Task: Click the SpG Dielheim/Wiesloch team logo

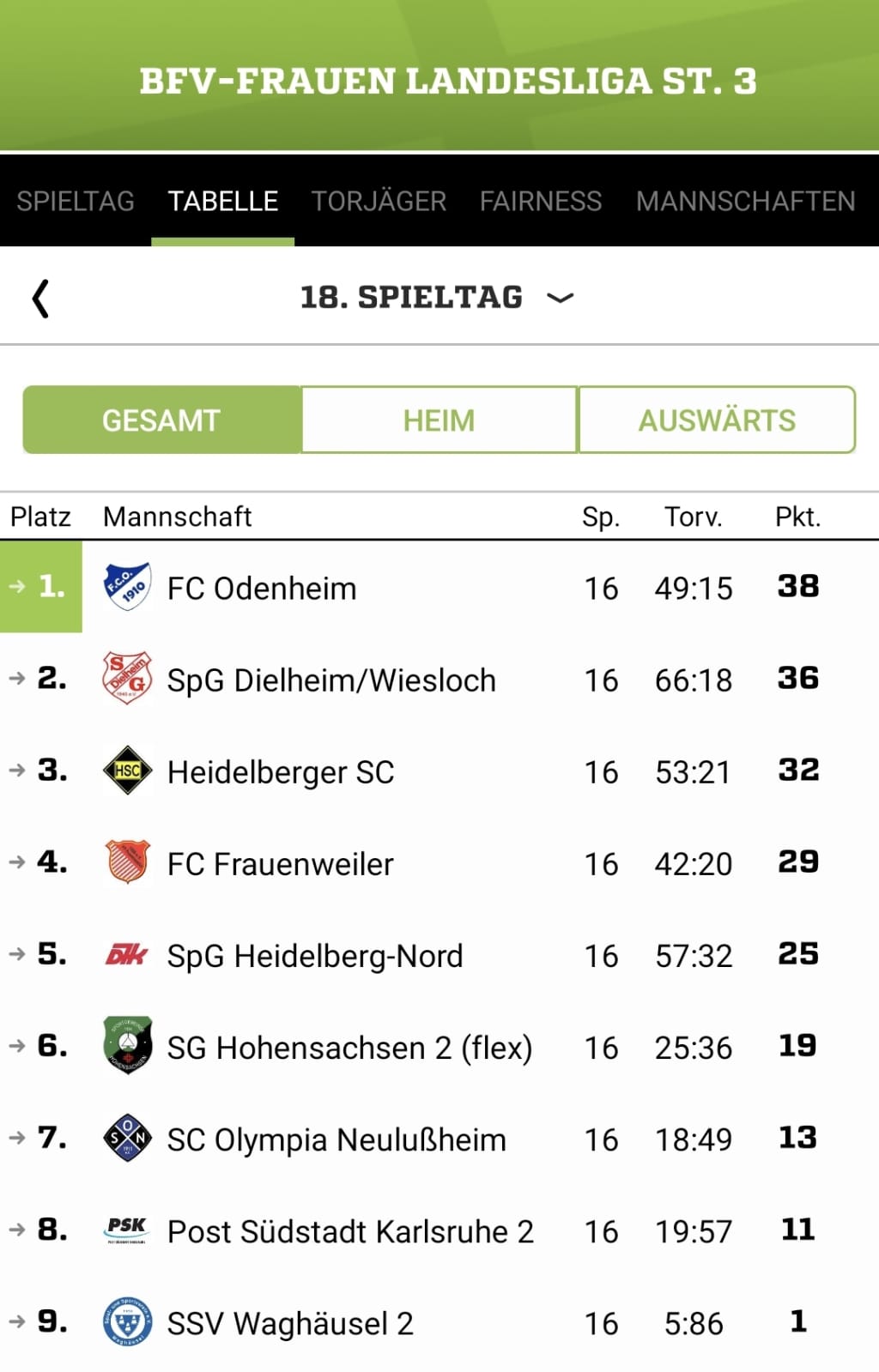Action: pyautogui.click(x=127, y=679)
